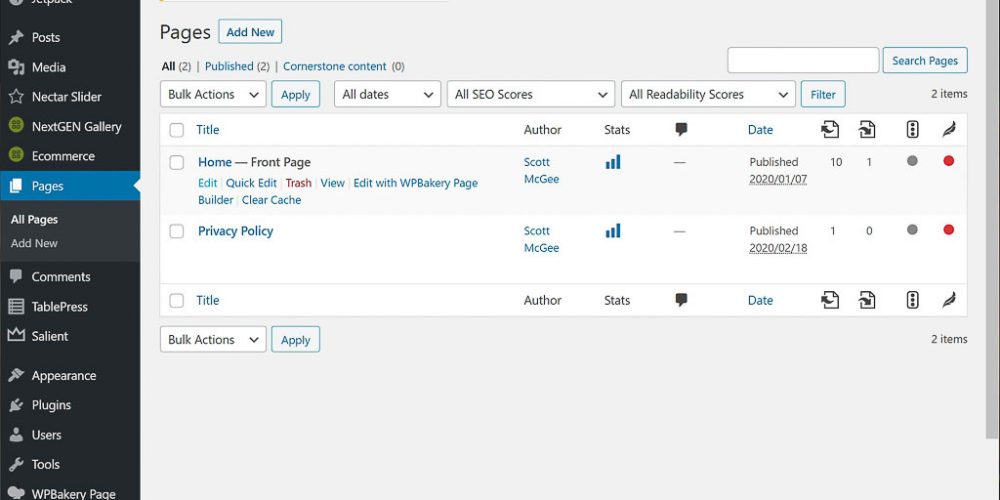Viewport: 1000px width, 500px height.
Task: Sort by the readability feather icon
Action: tap(948, 129)
